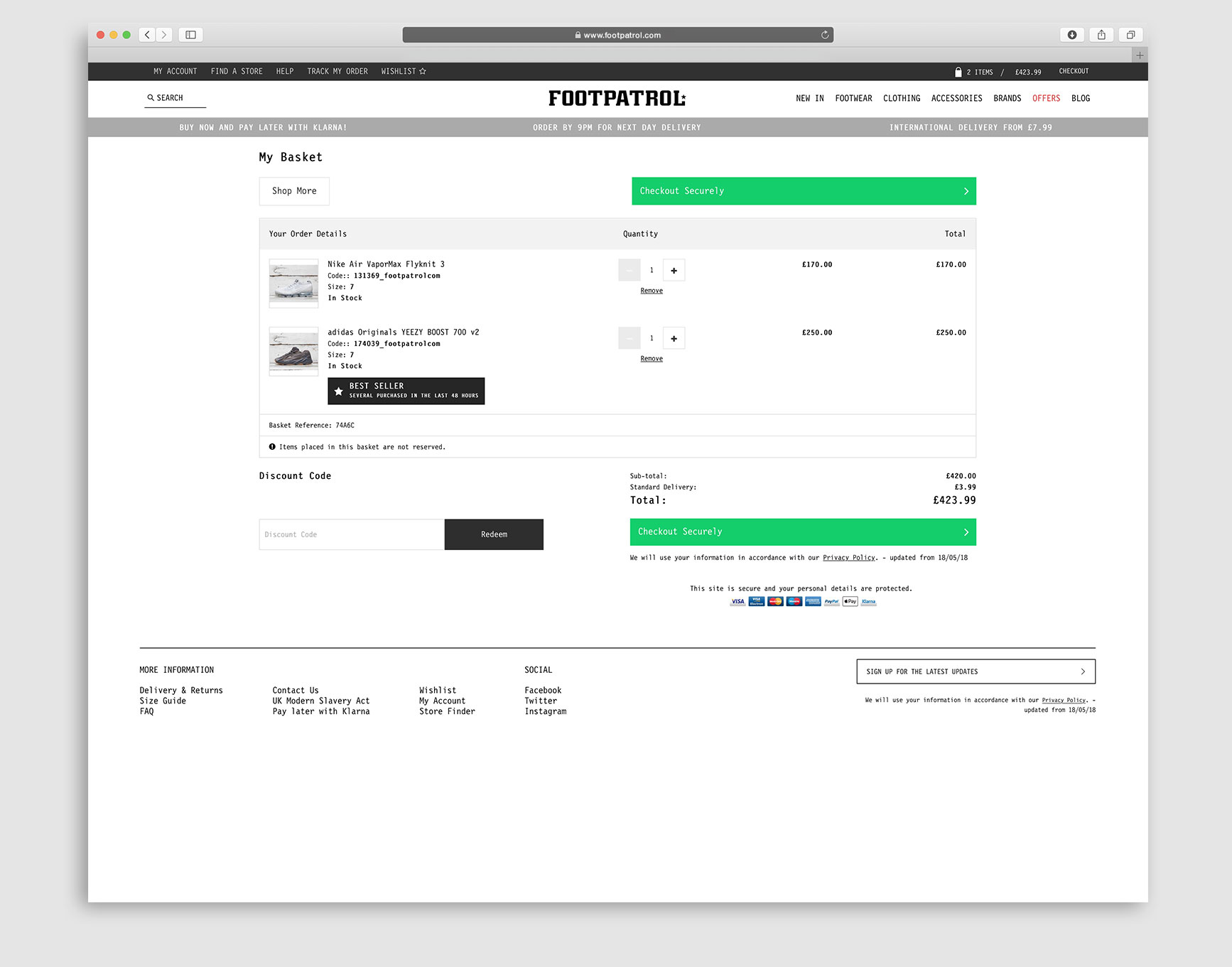The width and height of the screenshot is (1232, 967).
Task: Open the YEEZY BOOST 700 product thumbnail
Action: 293,351
